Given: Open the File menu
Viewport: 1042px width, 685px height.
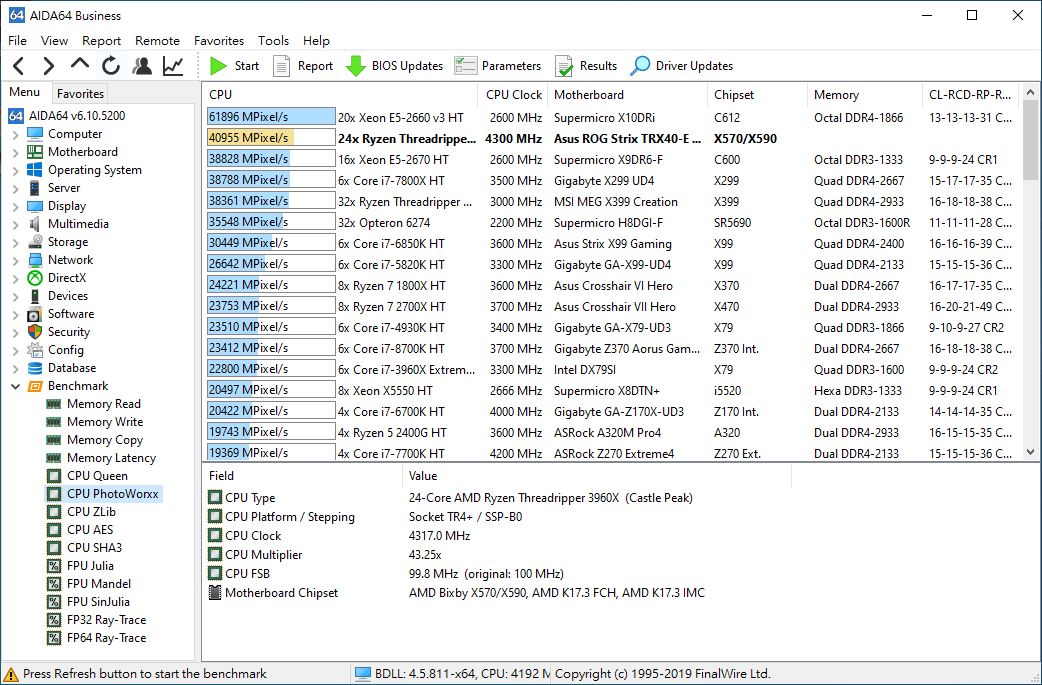Looking at the screenshot, I should click(x=17, y=41).
